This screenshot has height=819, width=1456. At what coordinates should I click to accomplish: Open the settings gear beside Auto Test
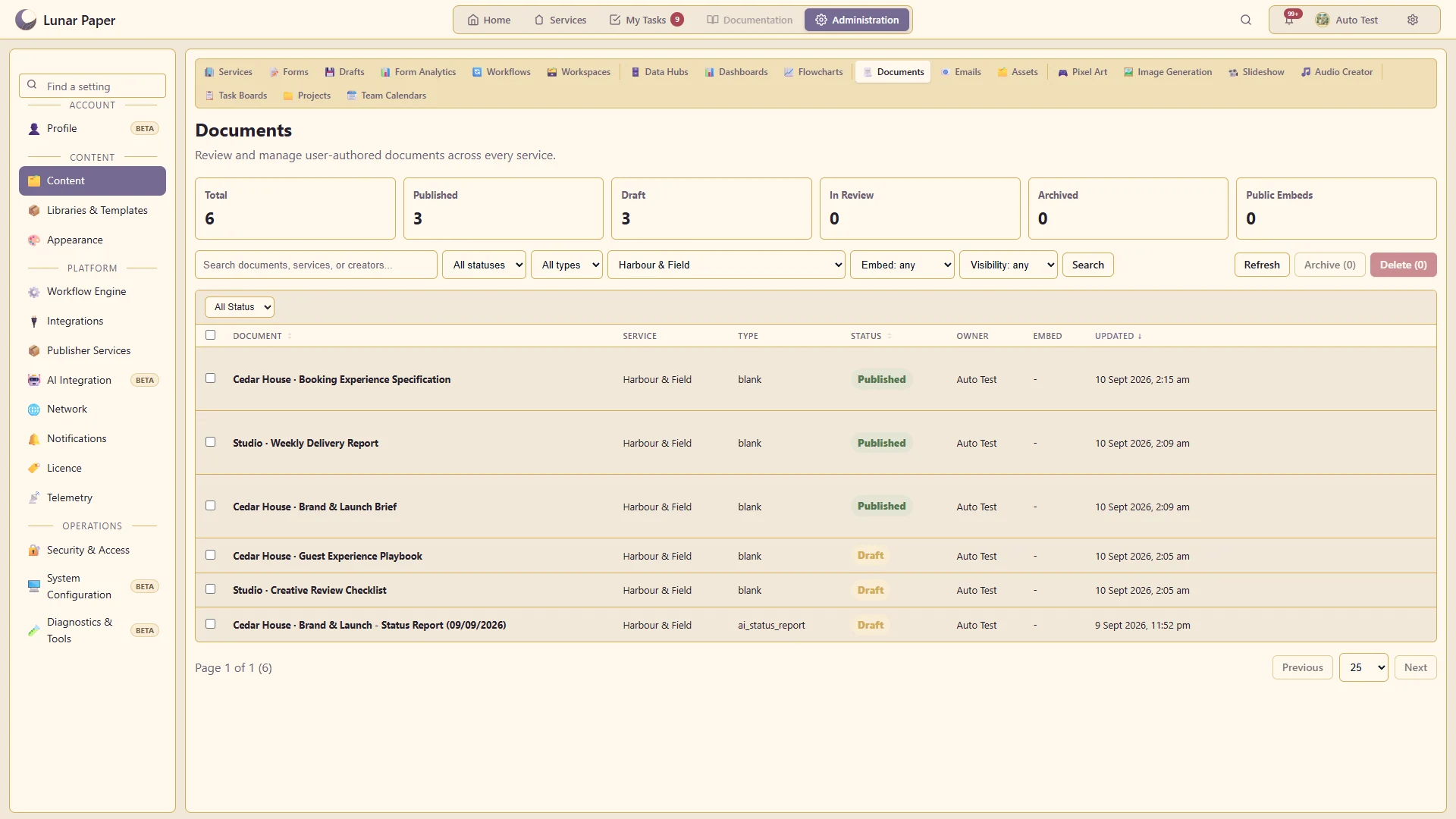[x=1413, y=20]
